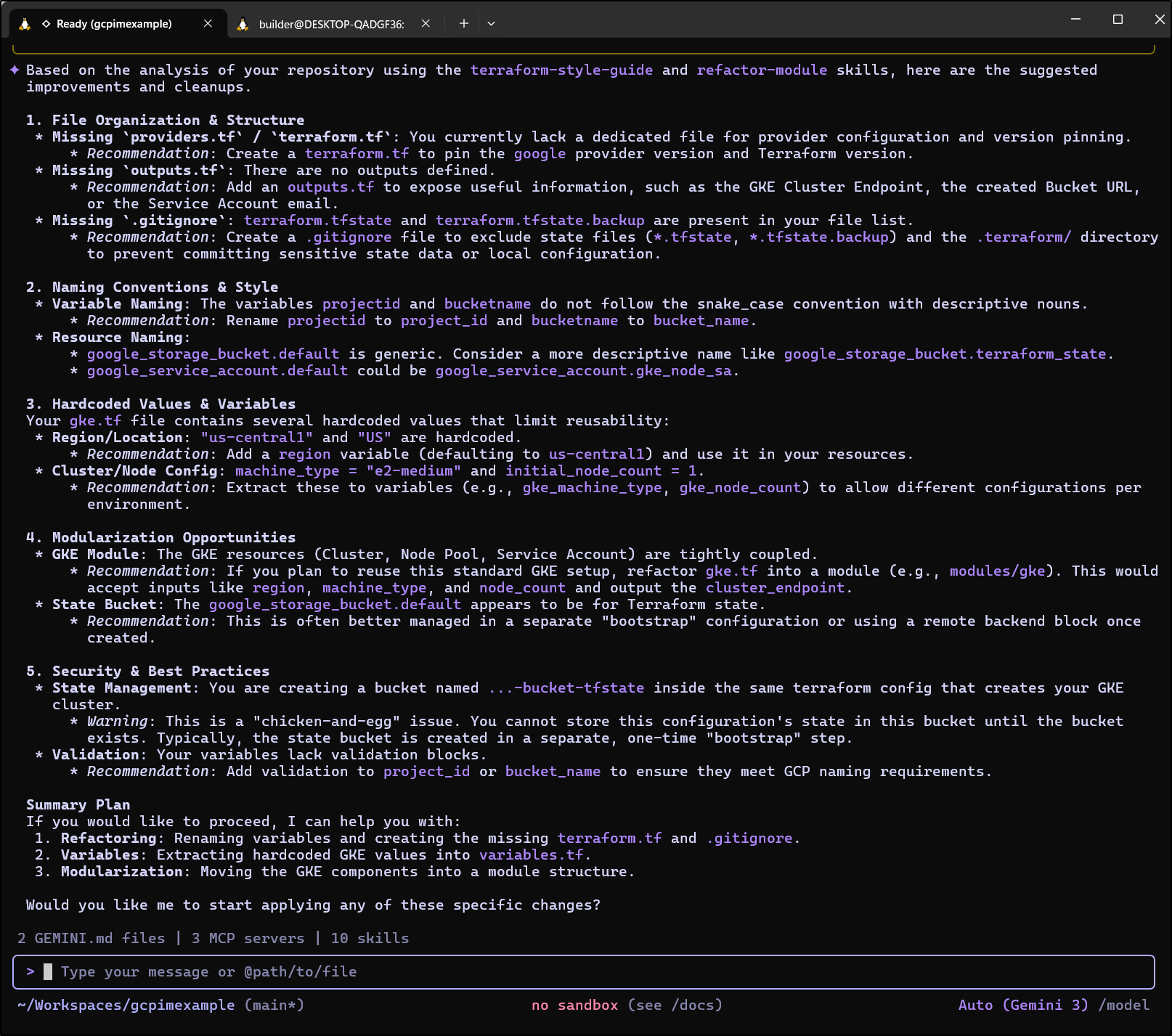
Task: Click the Tux penguin icon on the Ready tab
Action: pos(25,23)
